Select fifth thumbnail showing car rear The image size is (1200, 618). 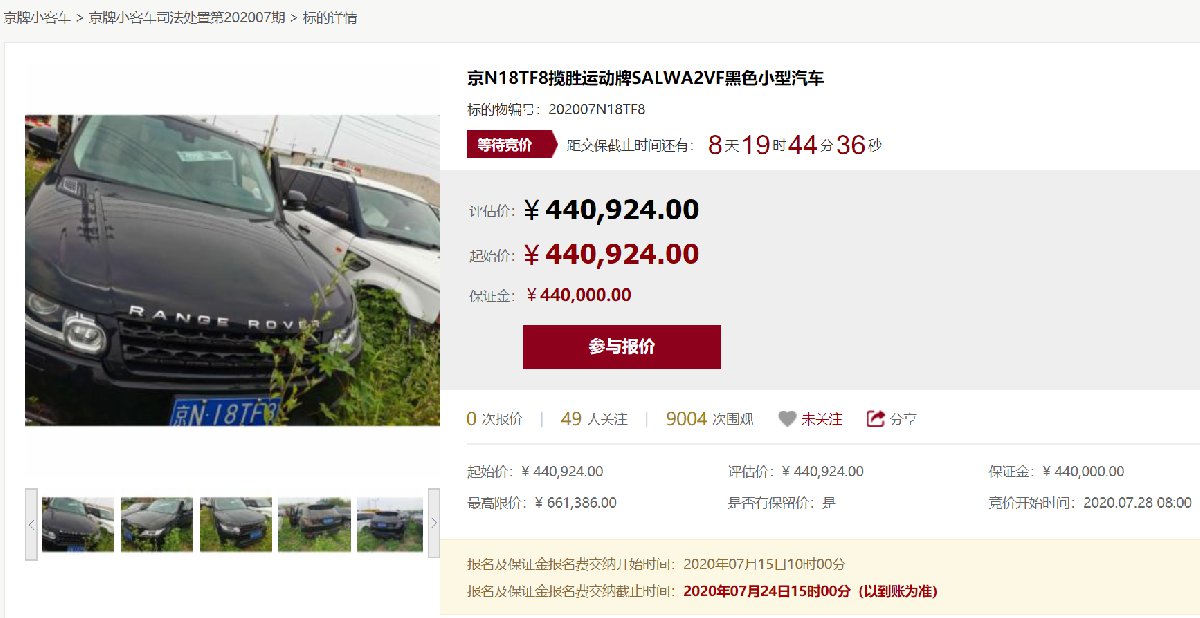tap(390, 524)
